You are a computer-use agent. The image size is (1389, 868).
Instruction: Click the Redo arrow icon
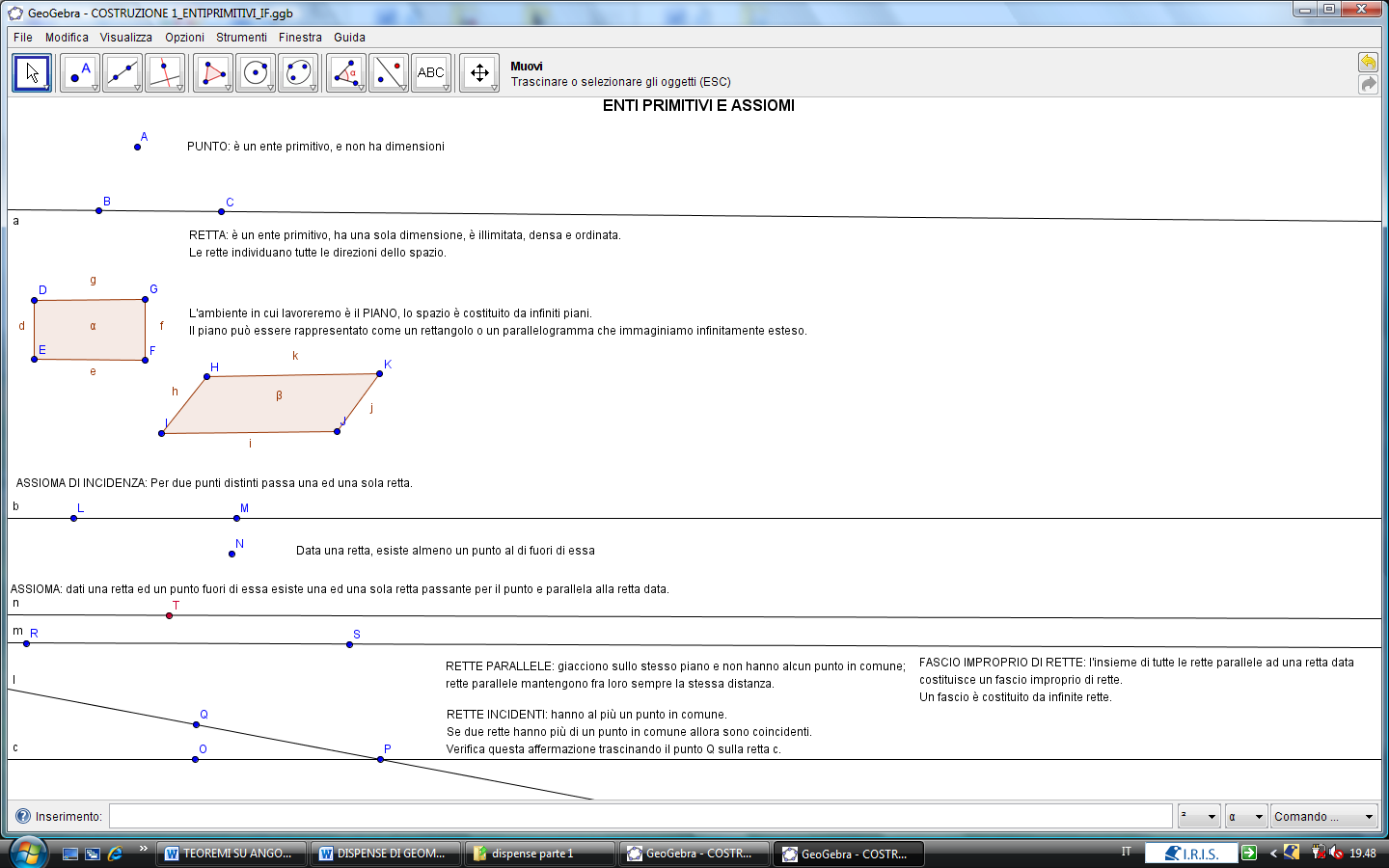click(x=1368, y=84)
